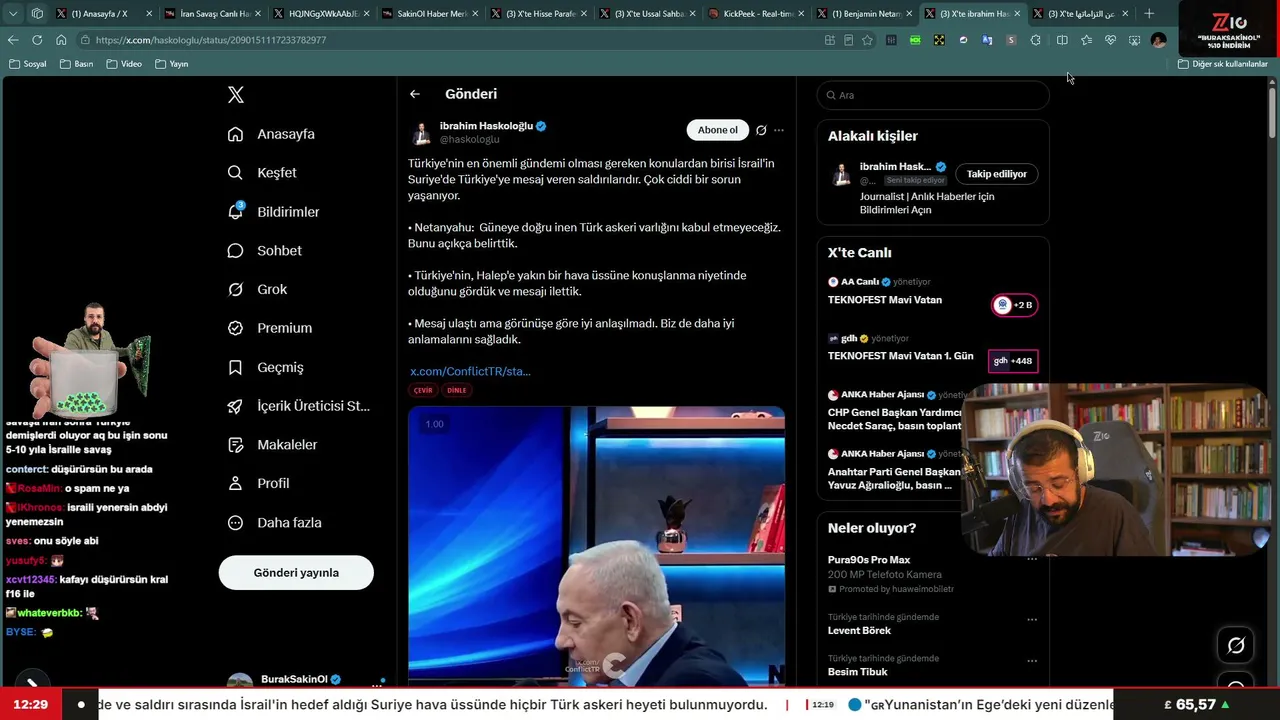This screenshot has height=720, width=1280.
Task: Expand Daha fazla menu
Action: coord(274,523)
